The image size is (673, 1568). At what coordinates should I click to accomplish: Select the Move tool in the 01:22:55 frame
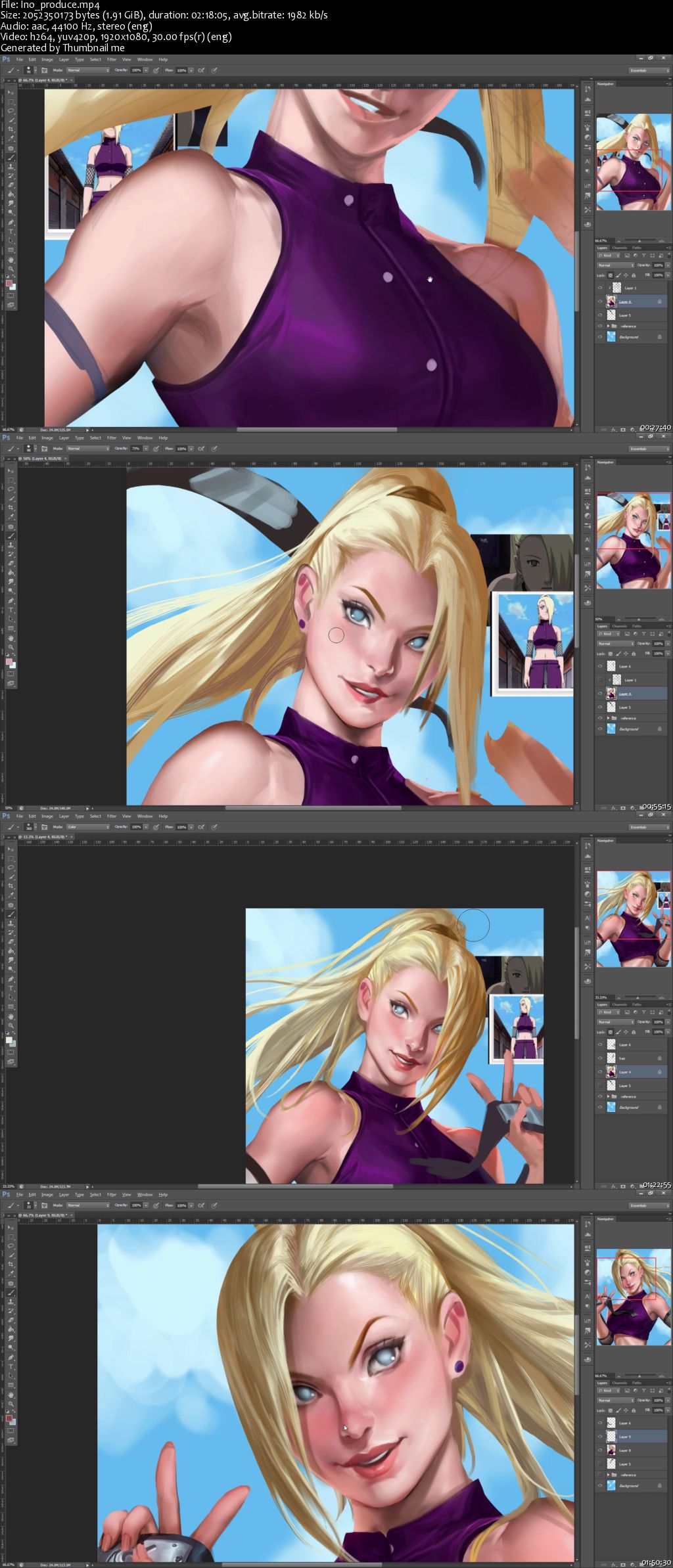pos(11,849)
